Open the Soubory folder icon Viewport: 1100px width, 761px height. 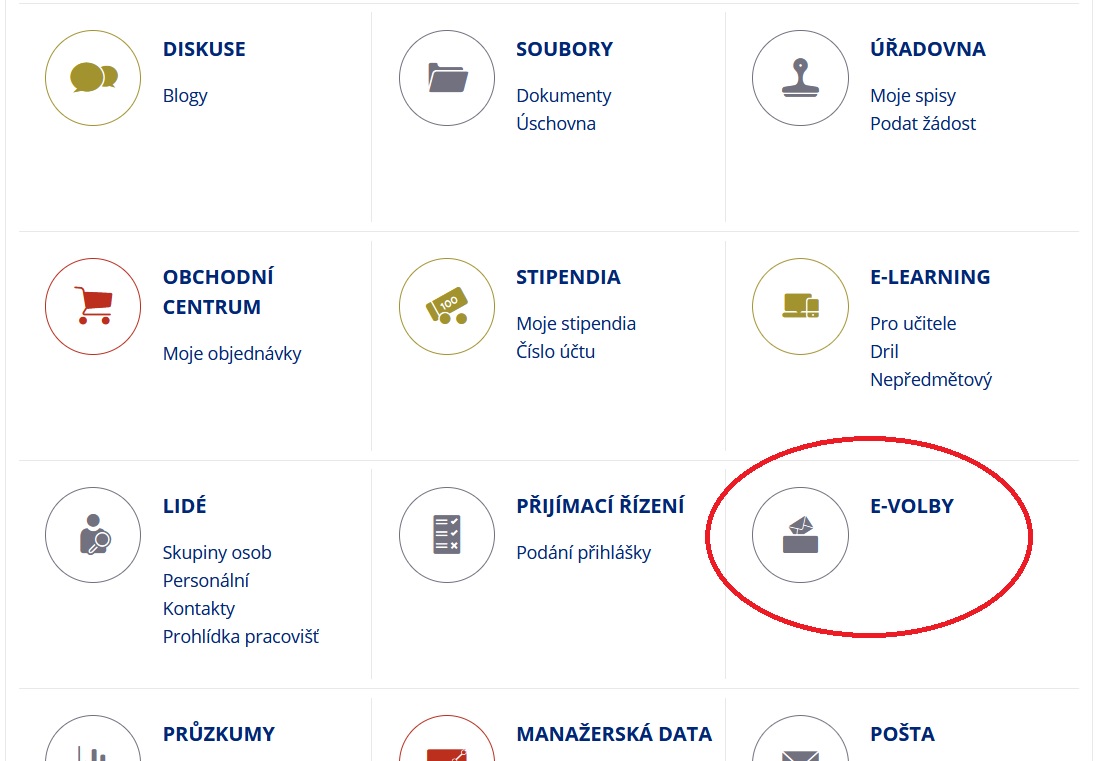tap(447, 78)
